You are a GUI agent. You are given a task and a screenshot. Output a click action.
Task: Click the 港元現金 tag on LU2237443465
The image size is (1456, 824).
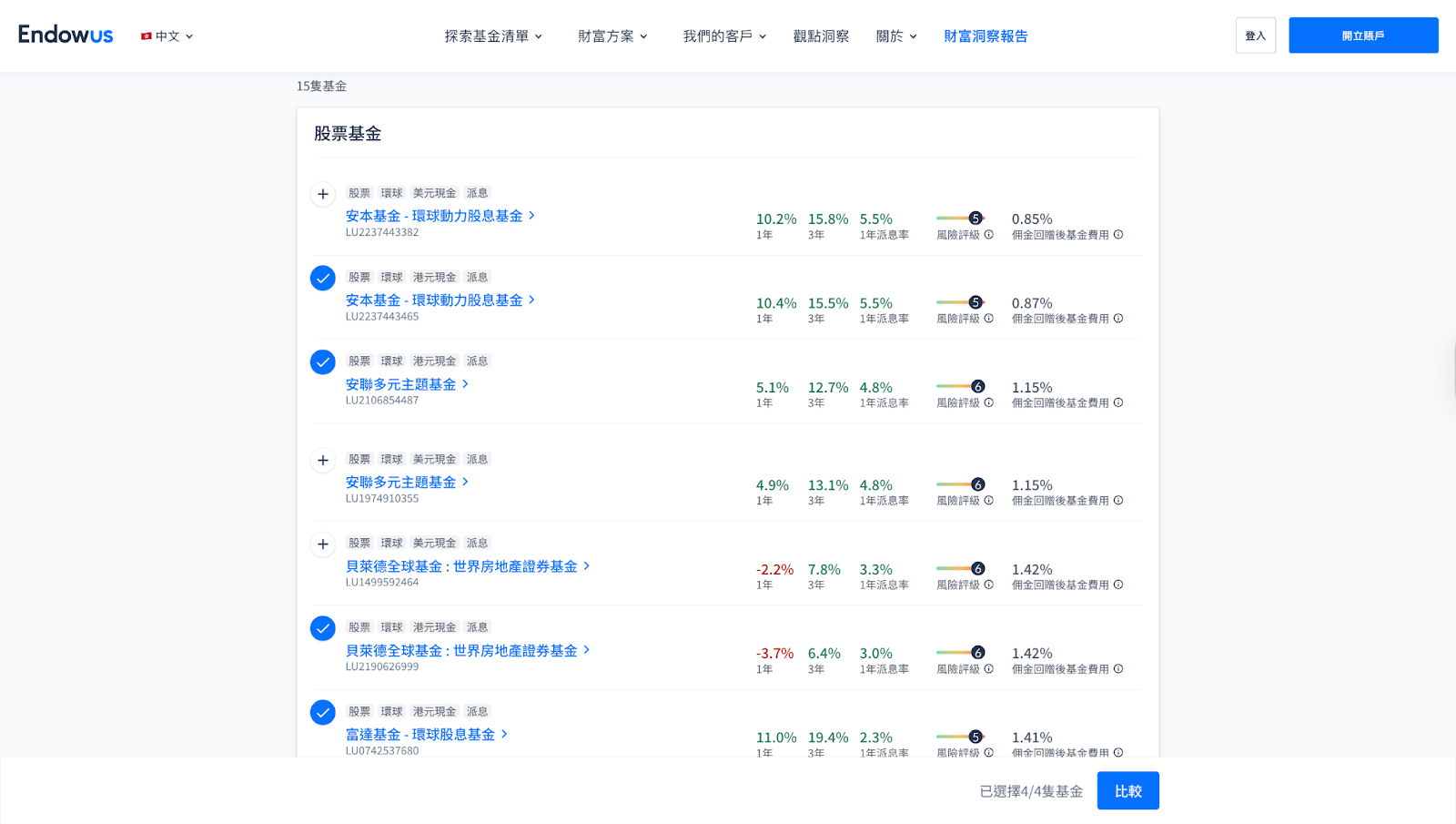[435, 277]
